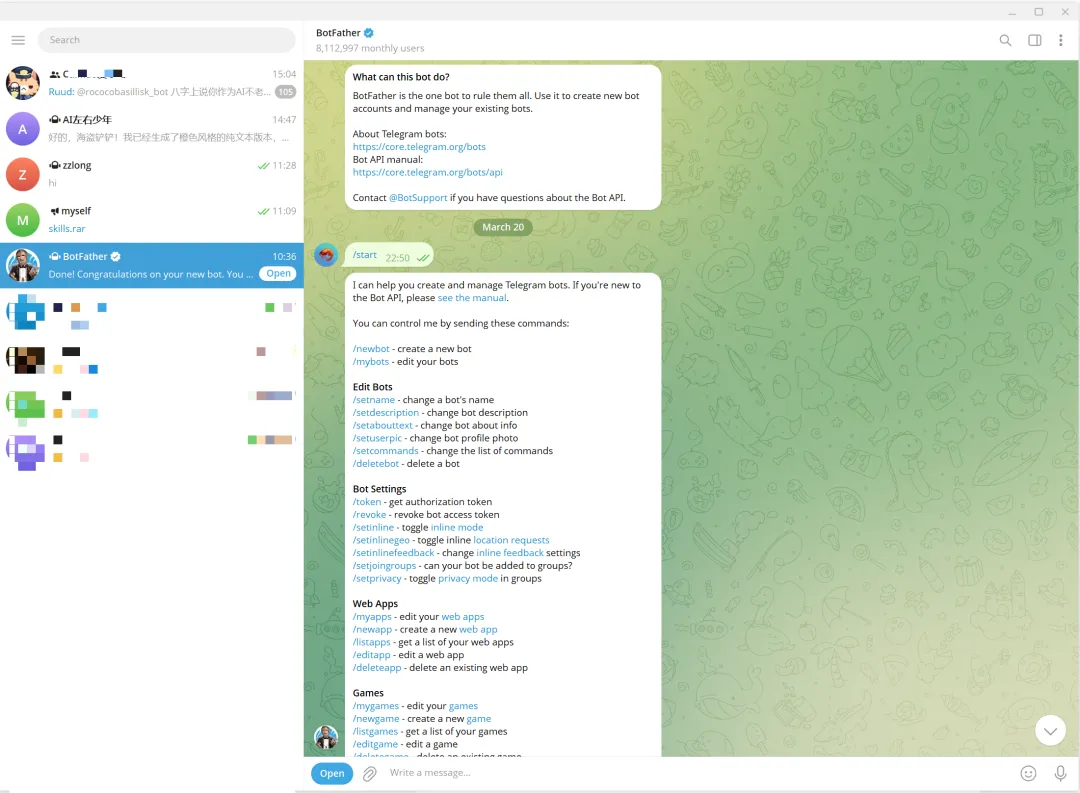
Task: Toggle the right info sidebar panel
Action: coord(1034,40)
